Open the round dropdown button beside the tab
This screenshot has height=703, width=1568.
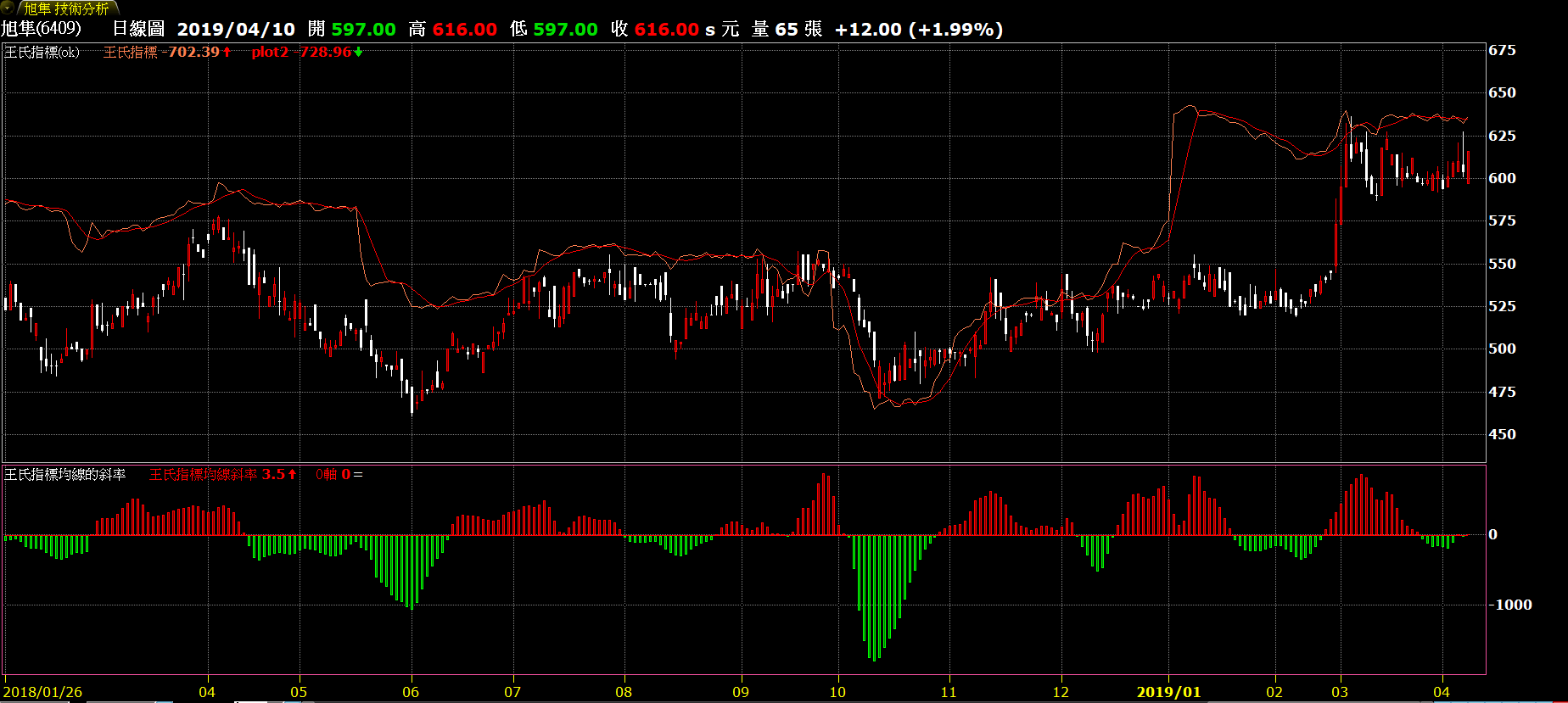coord(8,8)
